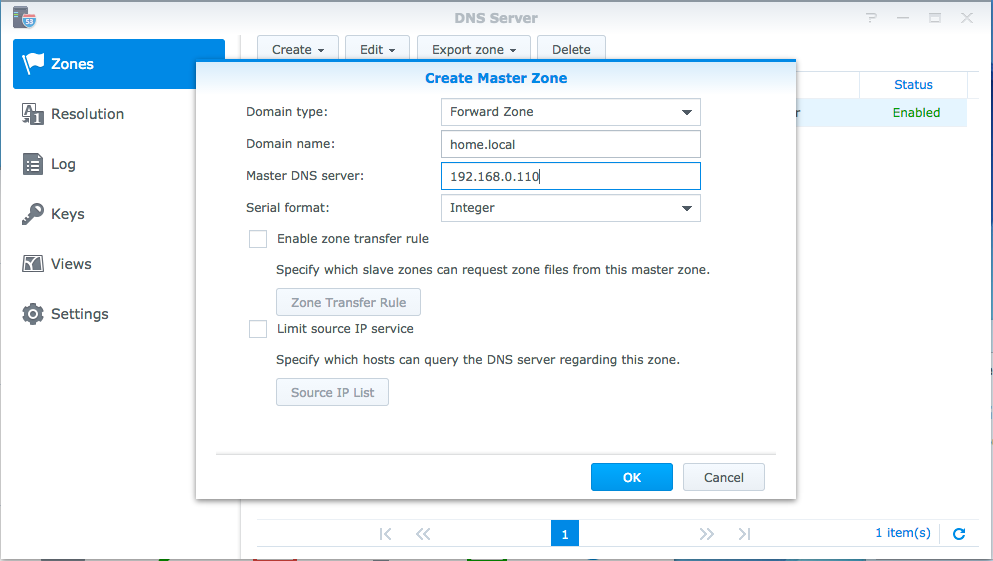
Task: Expand the Create dropdown menu
Action: pos(298,49)
